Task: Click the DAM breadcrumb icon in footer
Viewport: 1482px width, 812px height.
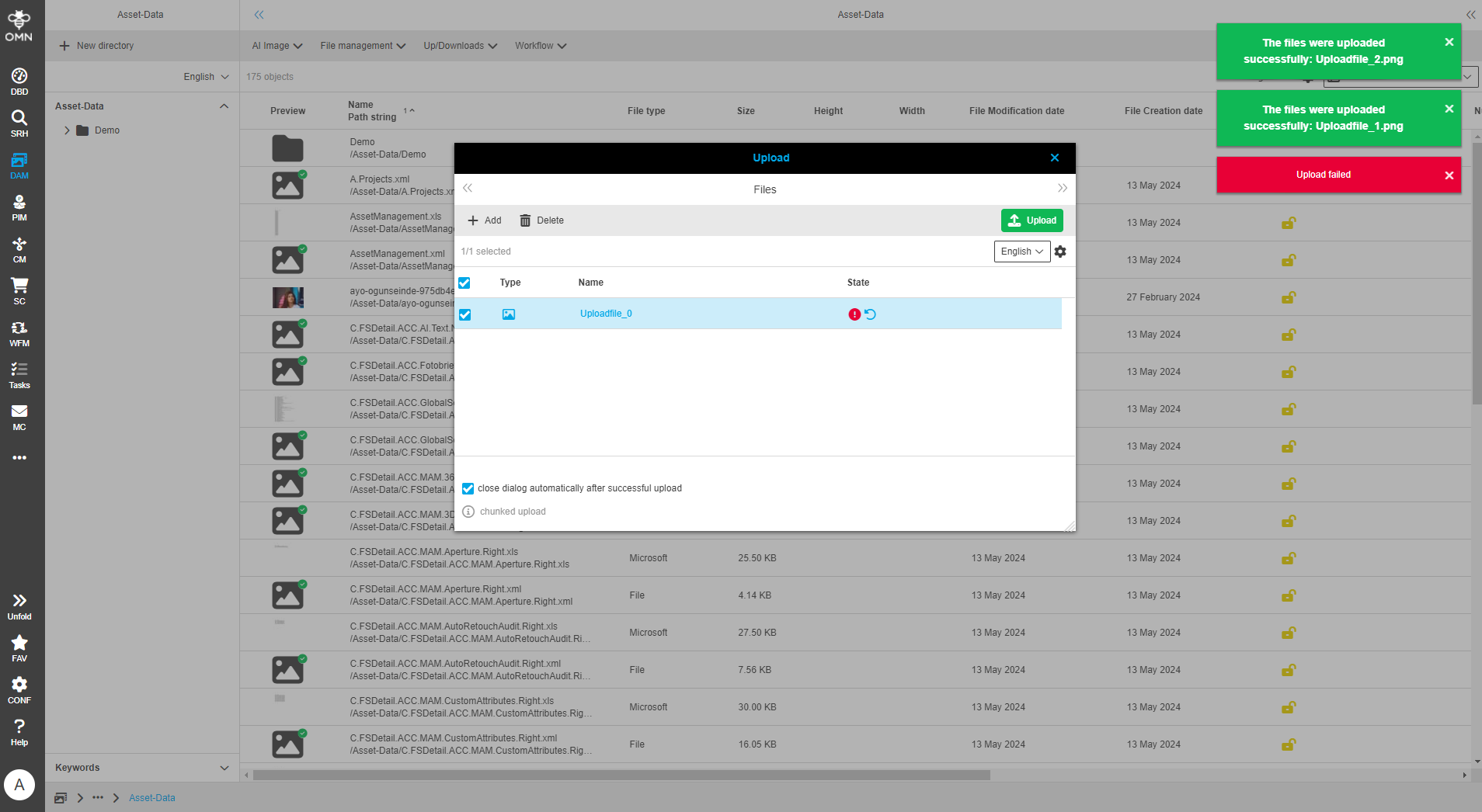Action: point(61,798)
